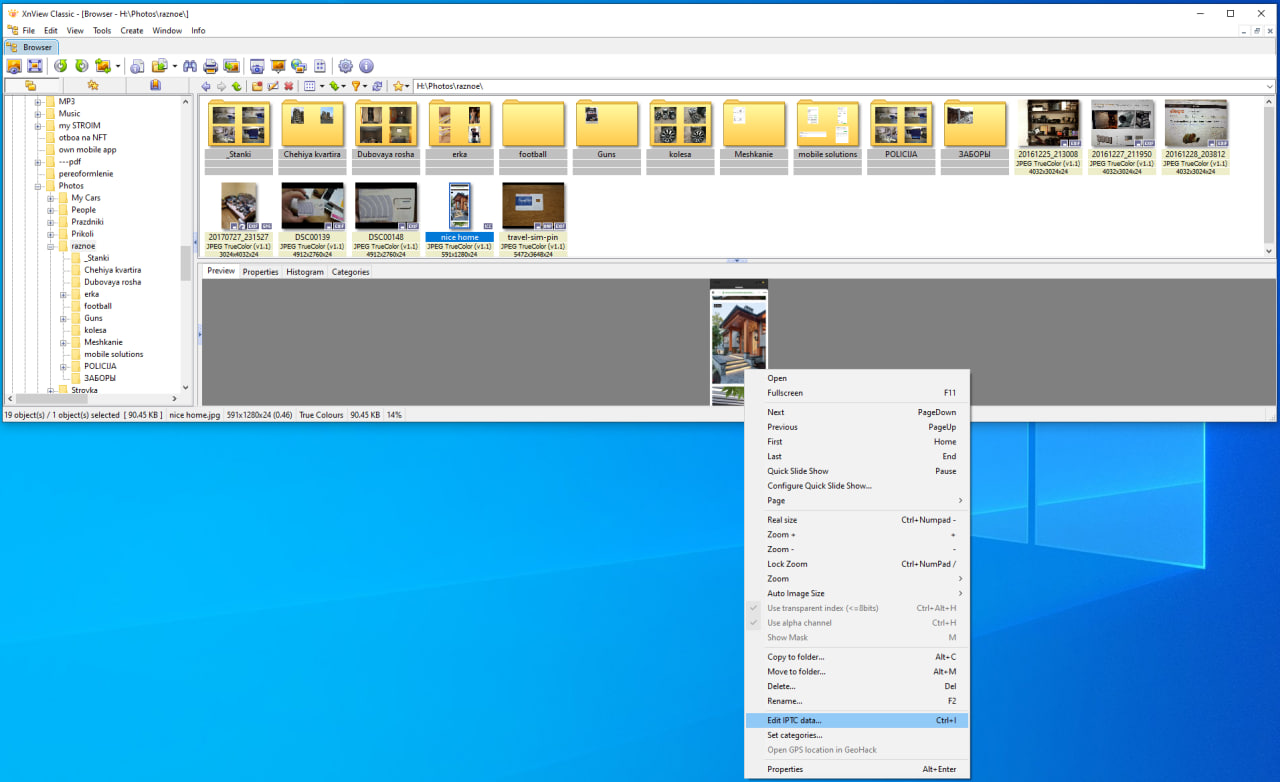Click the yellow star favorites icon
The height and width of the screenshot is (782, 1280).
pyautogui.click(x=398, y=86)
